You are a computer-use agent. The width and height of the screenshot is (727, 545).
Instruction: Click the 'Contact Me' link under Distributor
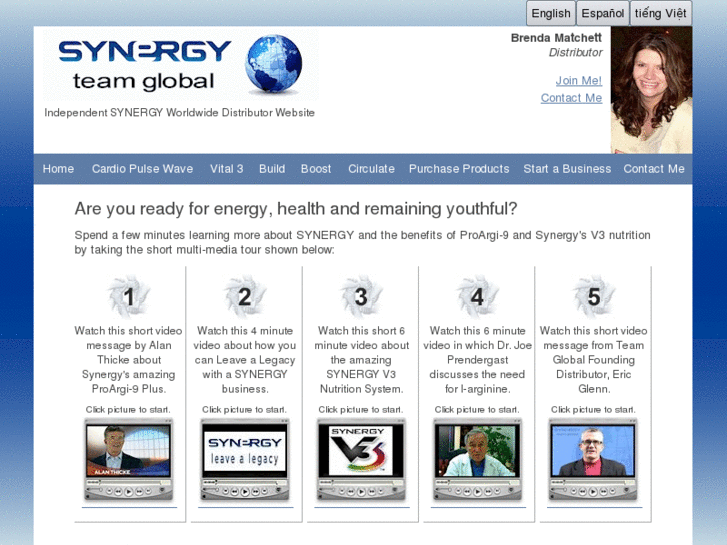(571, 98)
